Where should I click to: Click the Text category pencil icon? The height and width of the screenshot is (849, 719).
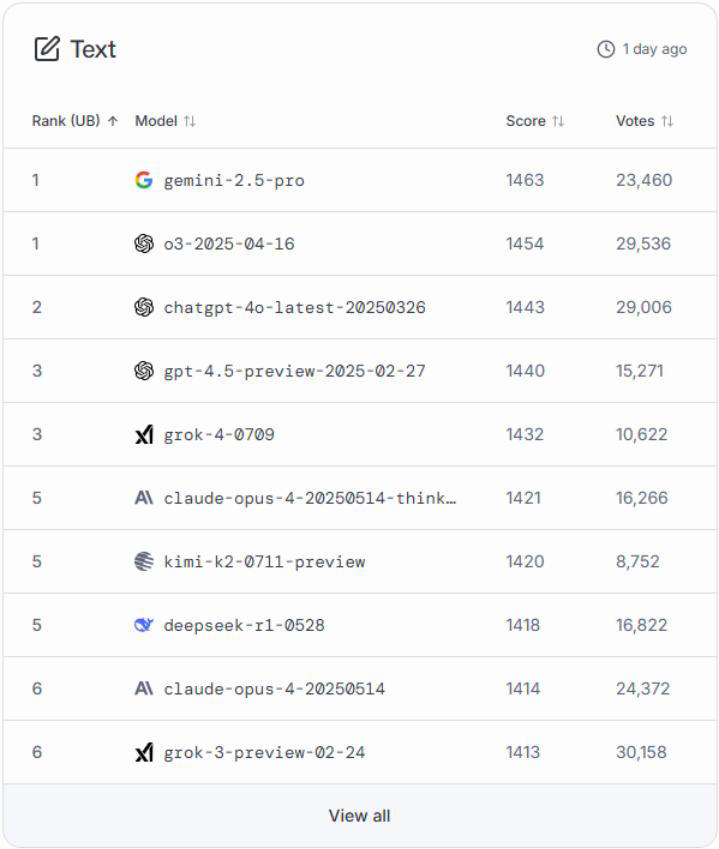(46, 46)
